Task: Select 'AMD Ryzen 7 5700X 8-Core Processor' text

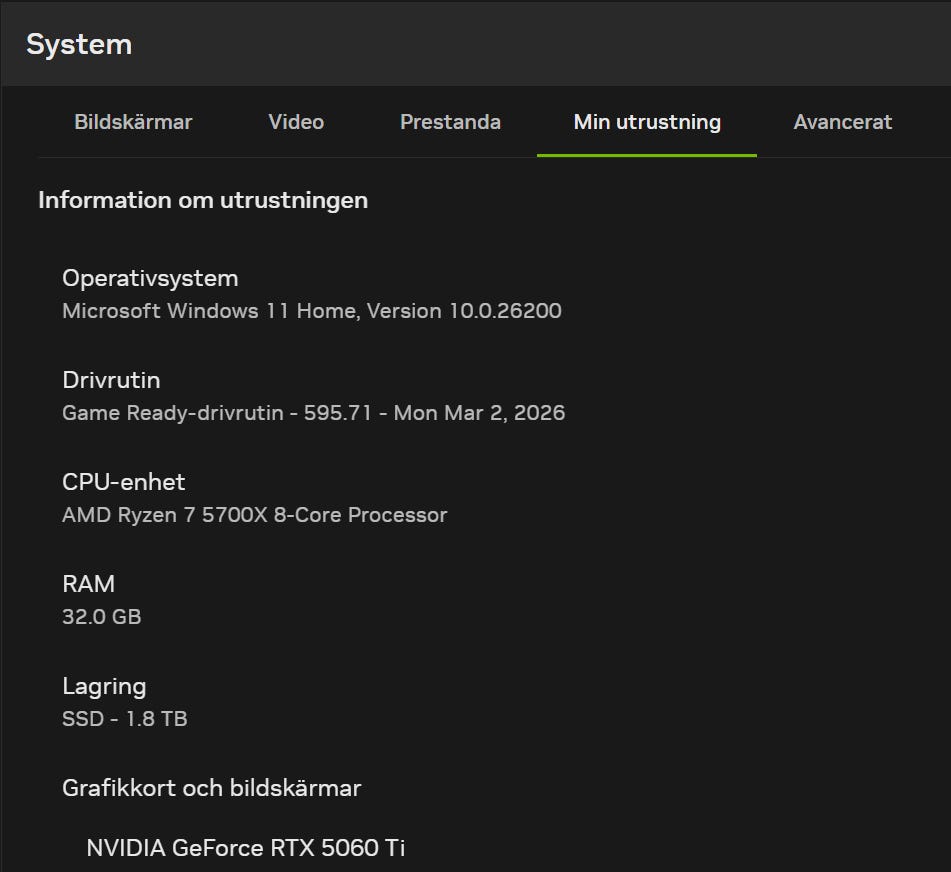Action: pyautogui.click(x=255, y=515)
